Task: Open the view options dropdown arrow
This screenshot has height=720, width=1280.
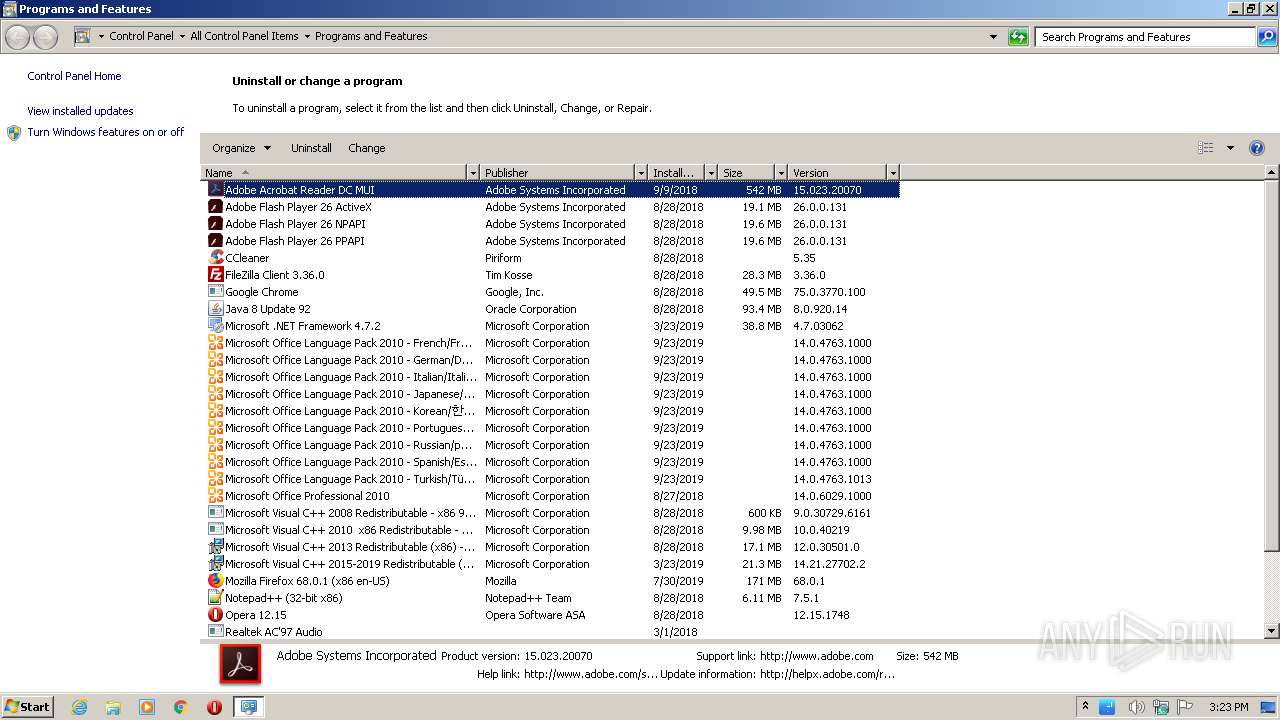Action: [1230, 148]
